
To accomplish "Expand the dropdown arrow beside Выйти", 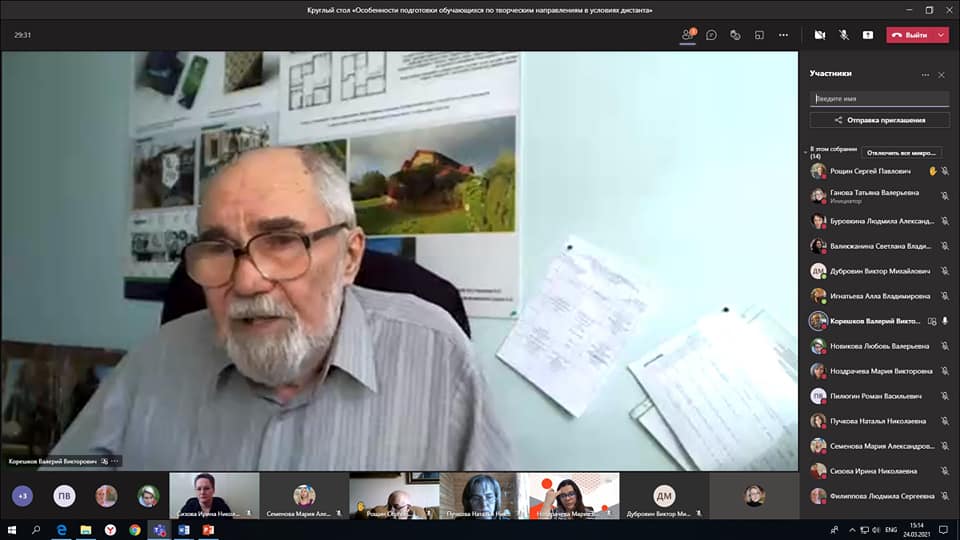I will (x=942, y=34).
